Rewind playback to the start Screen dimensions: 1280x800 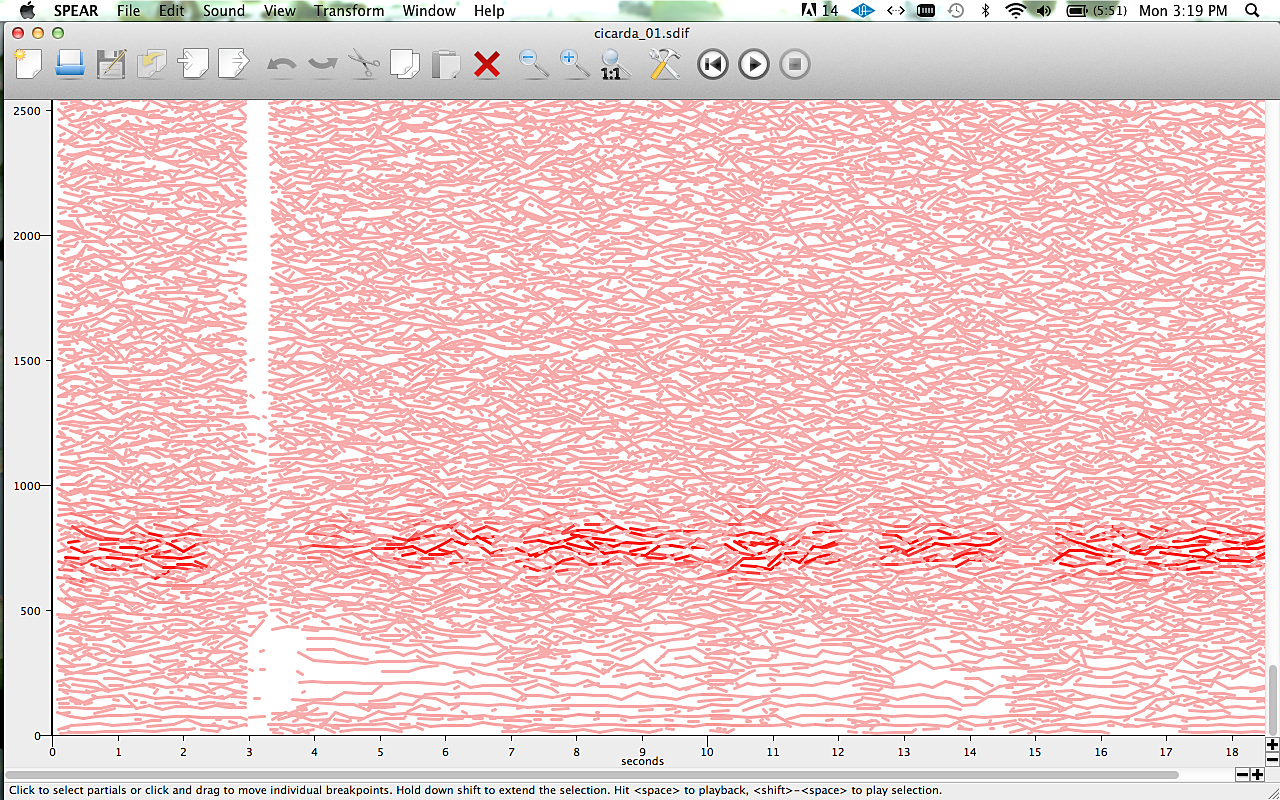[x=712, y=65]
